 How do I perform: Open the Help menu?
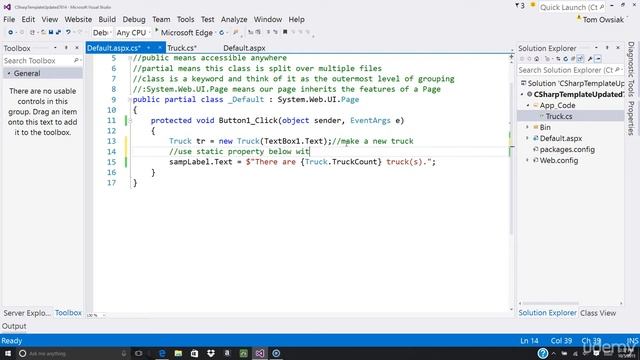click(x=296, y=19)
